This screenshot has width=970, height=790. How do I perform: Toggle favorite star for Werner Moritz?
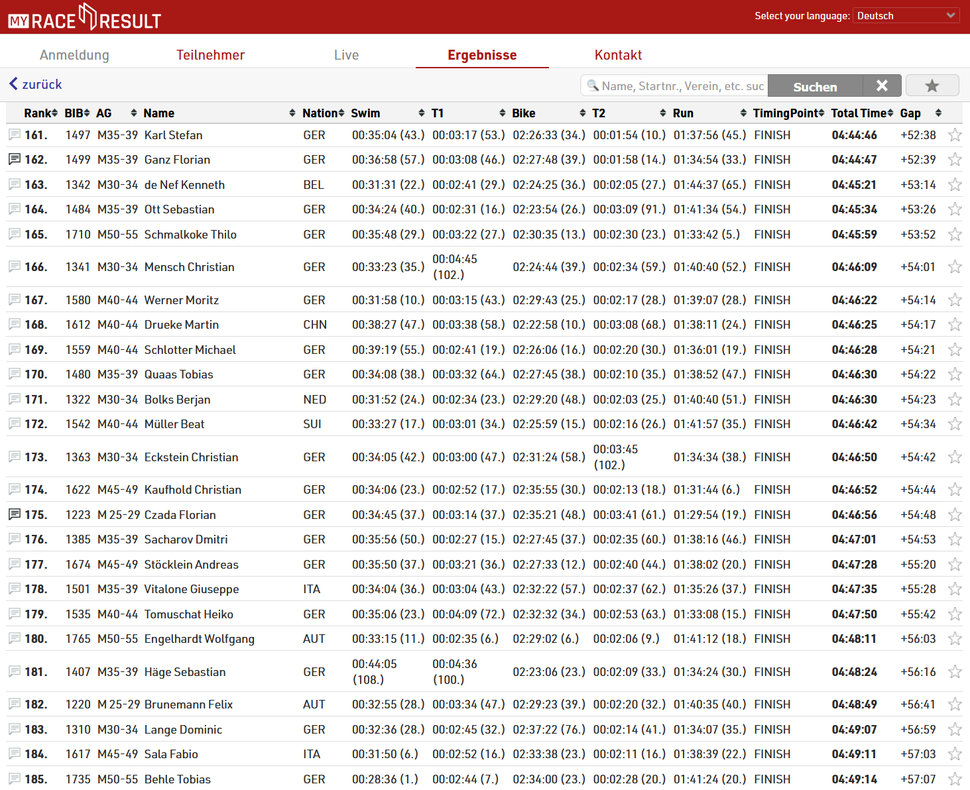(955, 300)
